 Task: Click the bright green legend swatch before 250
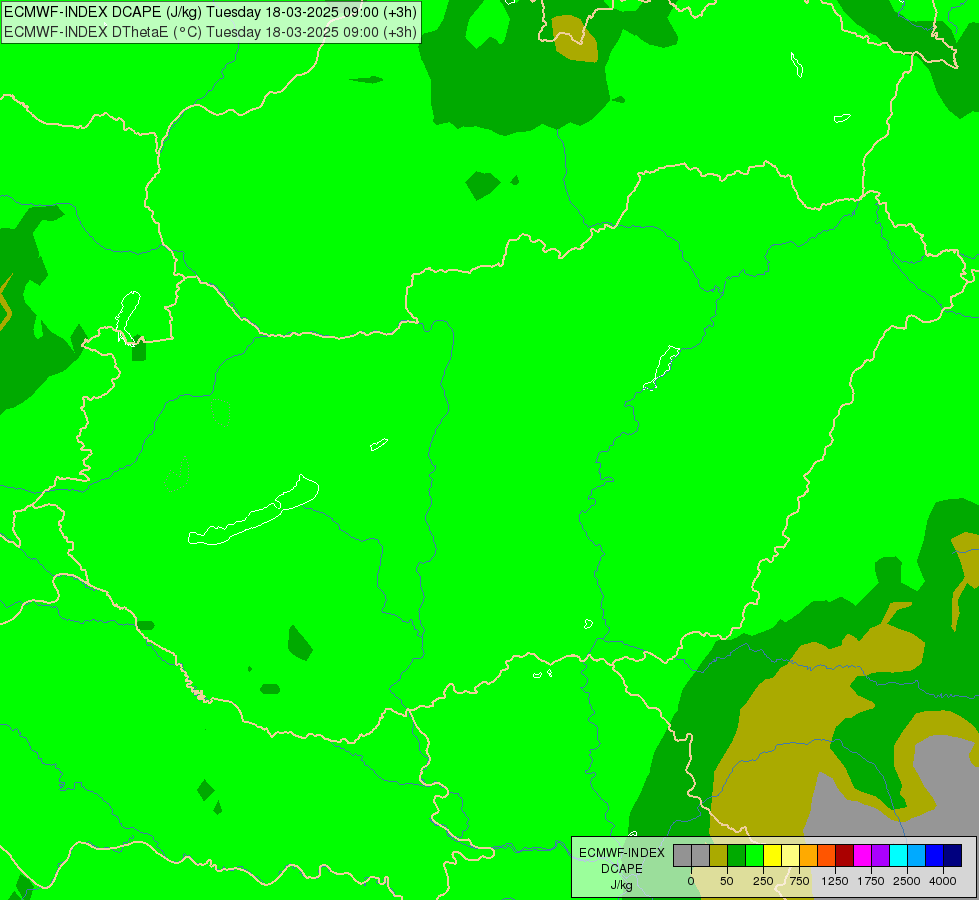coord(755,856)
